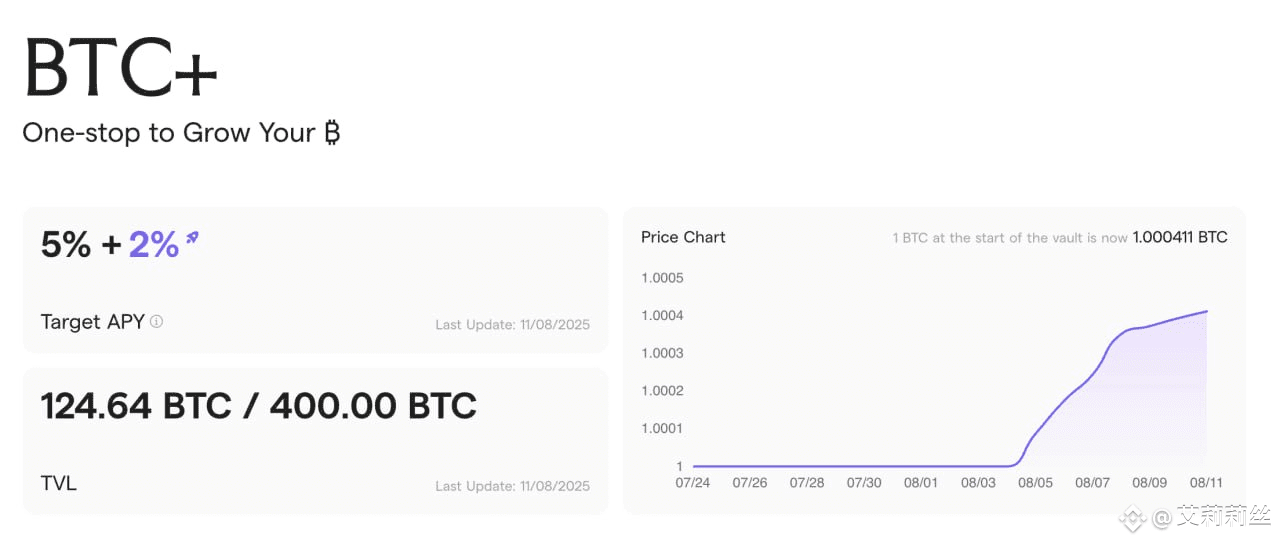This screenshot has width=1280, height=544.
Task: Click the 124.64 BTC TVL amount
Action: [x=136, y=406]
